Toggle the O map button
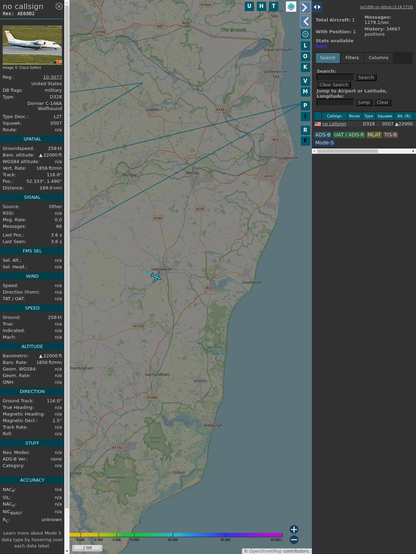 click(305, 56)
